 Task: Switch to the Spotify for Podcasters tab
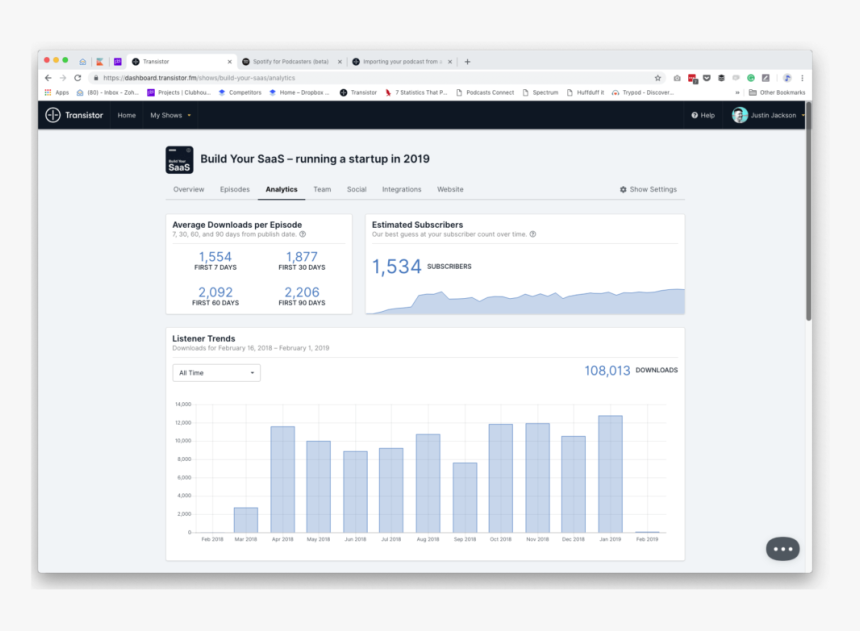click(x=291, y=61)
